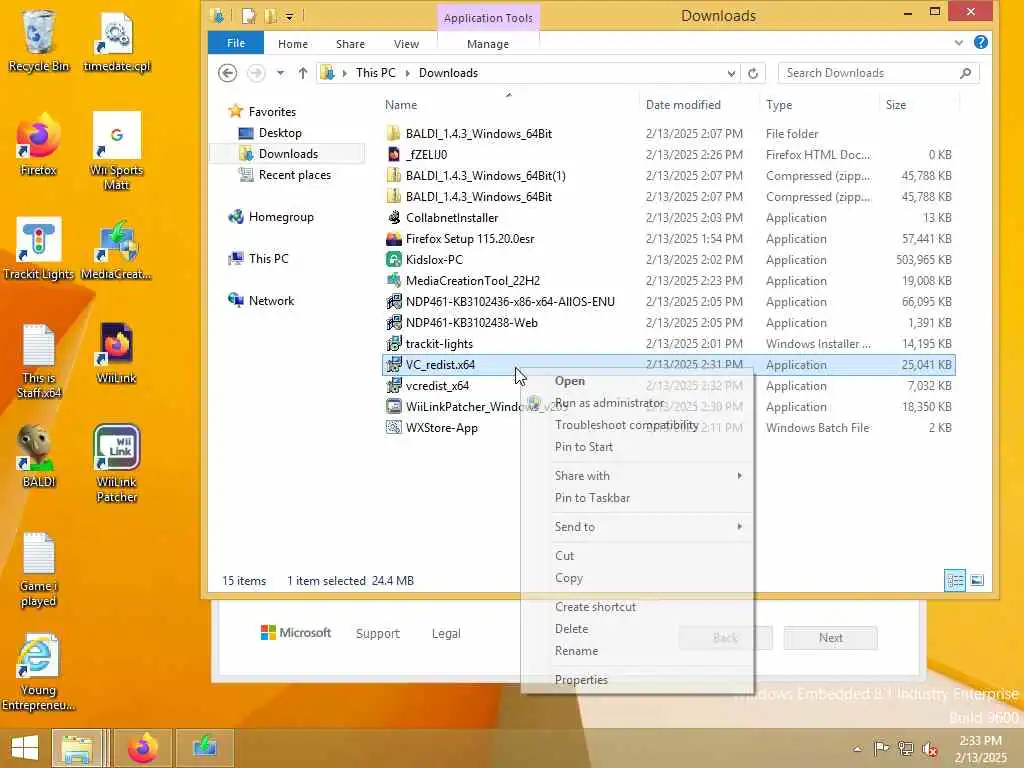Select Homegroup in navigation pane

pyautogui.click(x=281, y=217)
